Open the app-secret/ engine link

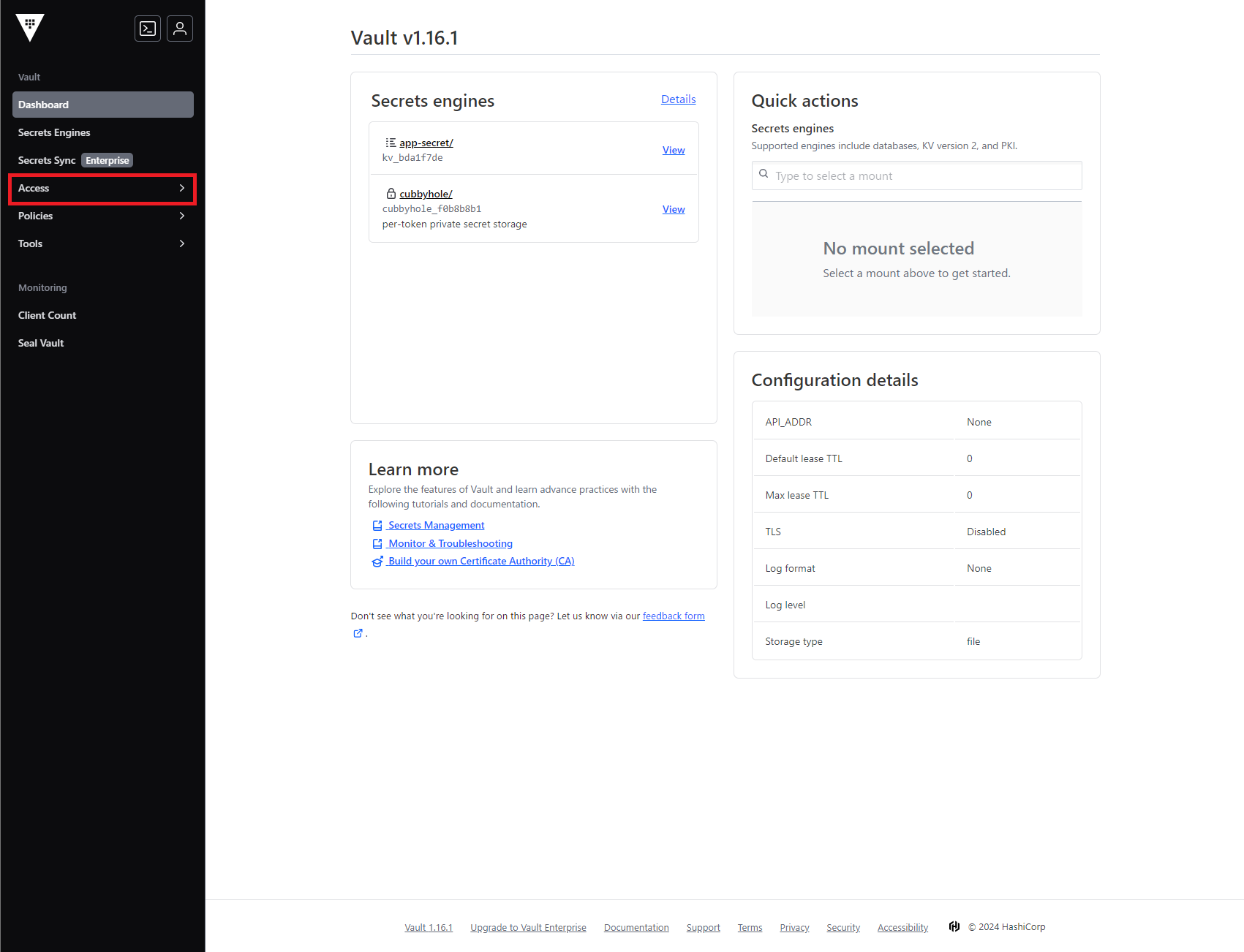[426, 143]
